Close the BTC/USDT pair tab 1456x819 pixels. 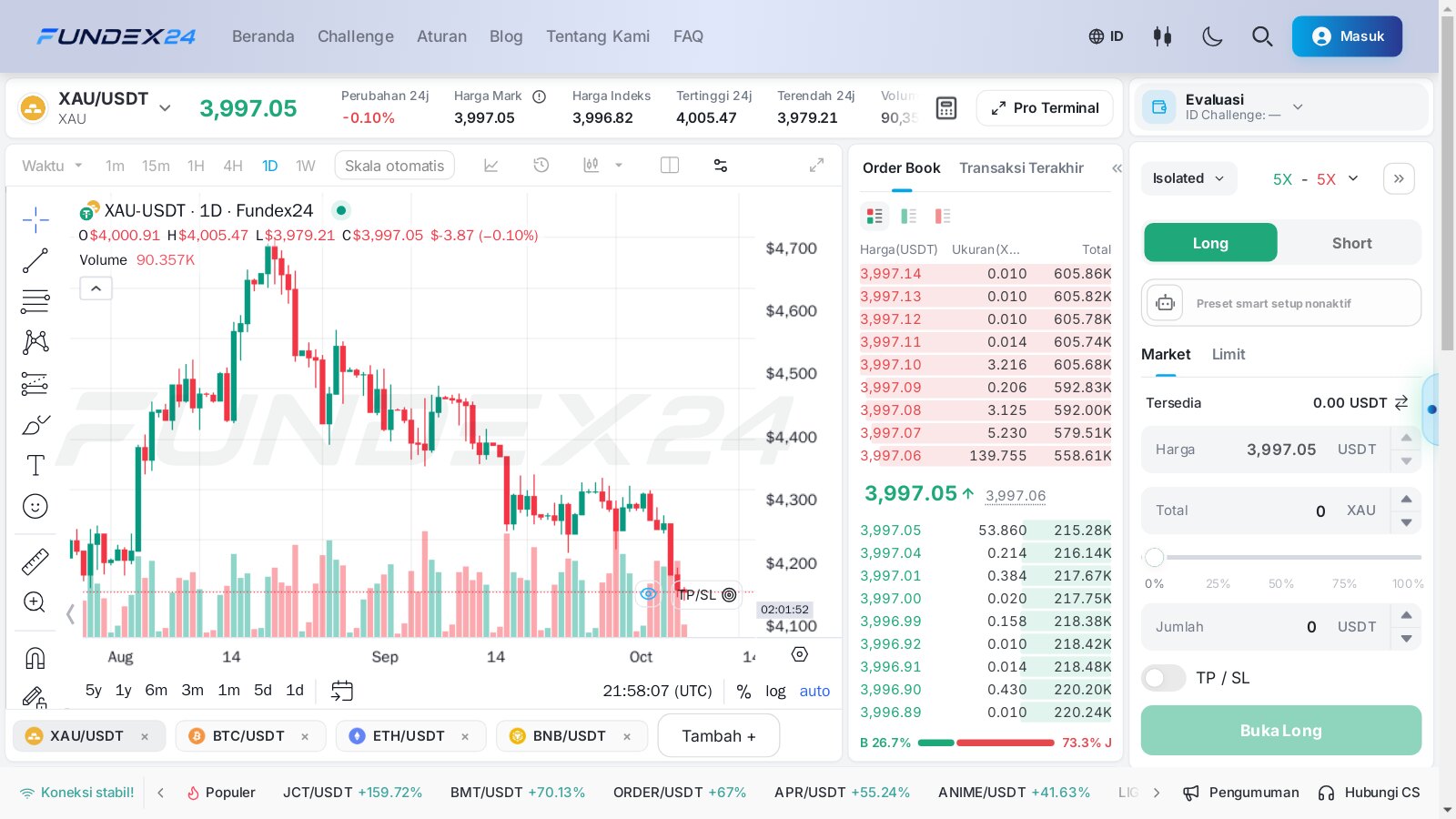pyautogui.click(x=305, y=736)
